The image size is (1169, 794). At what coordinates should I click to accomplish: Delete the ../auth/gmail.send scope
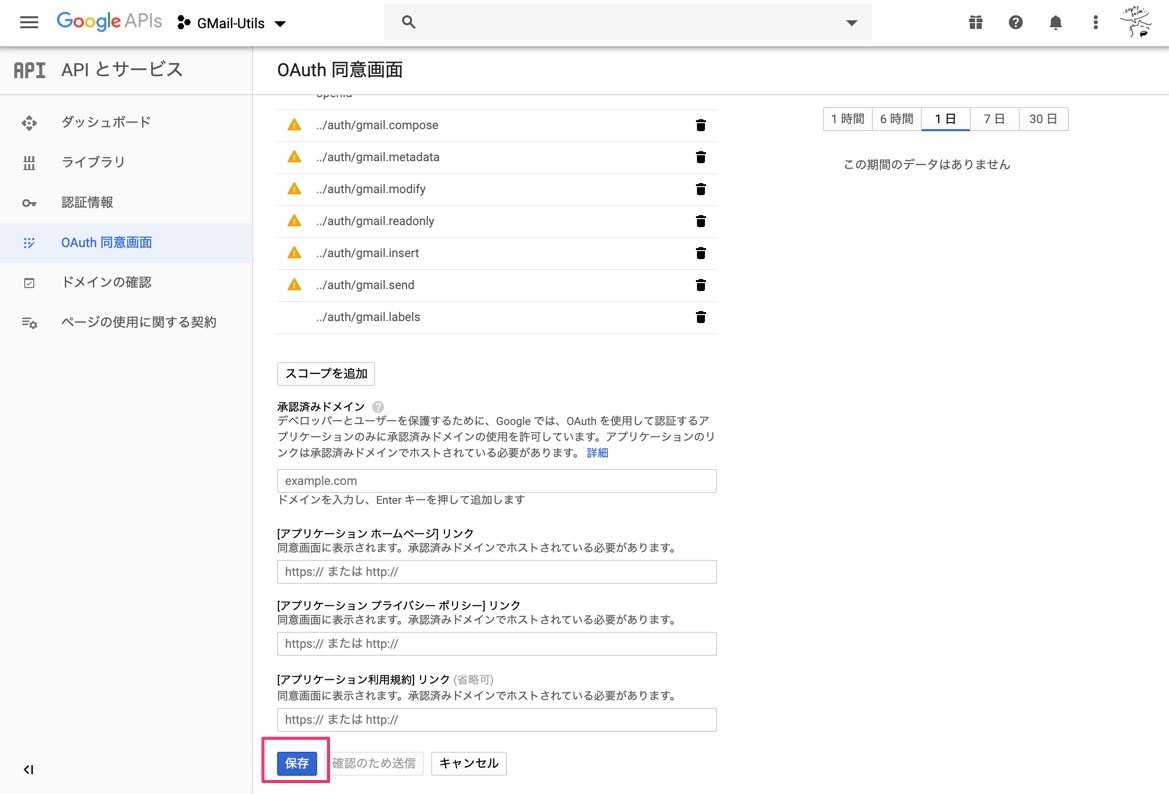click(700, 285)
